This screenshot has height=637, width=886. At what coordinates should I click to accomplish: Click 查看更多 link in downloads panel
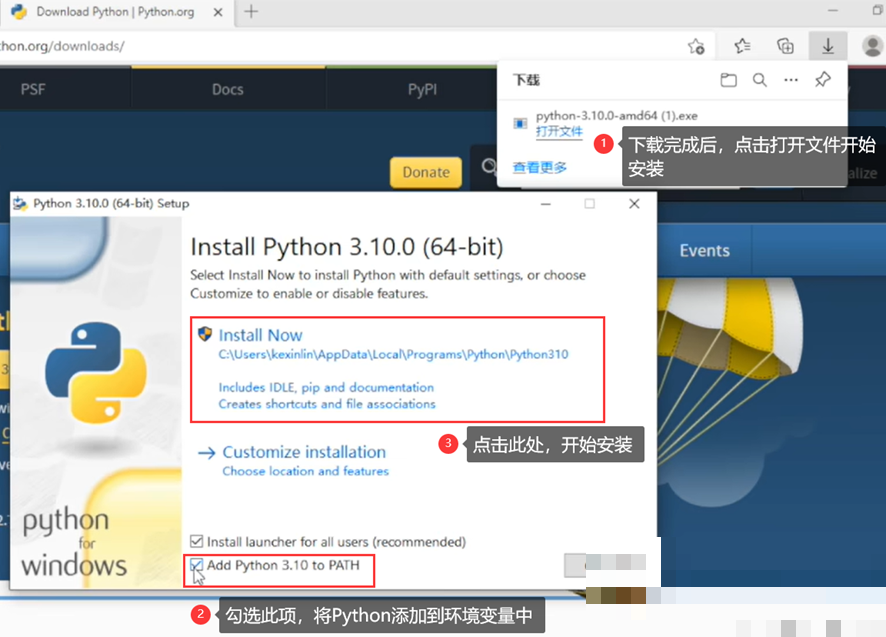pos(540,167)
